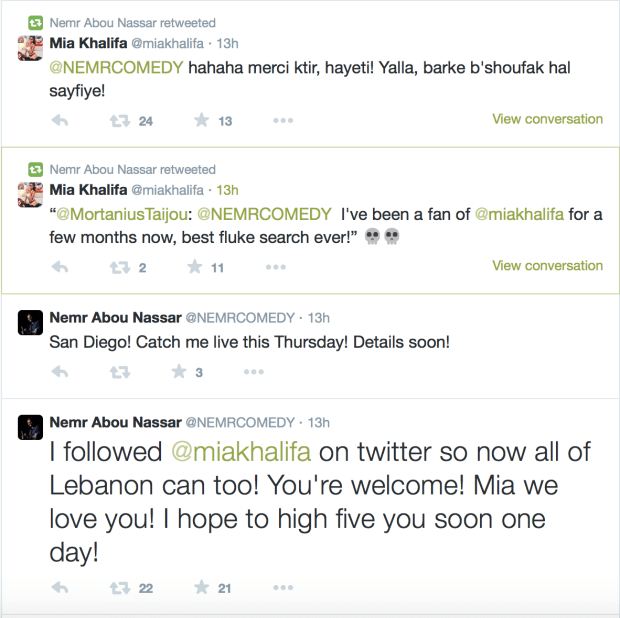View conversation for 'hahaha merci ktir' tweet
Screen dimensions: 620x618
point(547,119)
